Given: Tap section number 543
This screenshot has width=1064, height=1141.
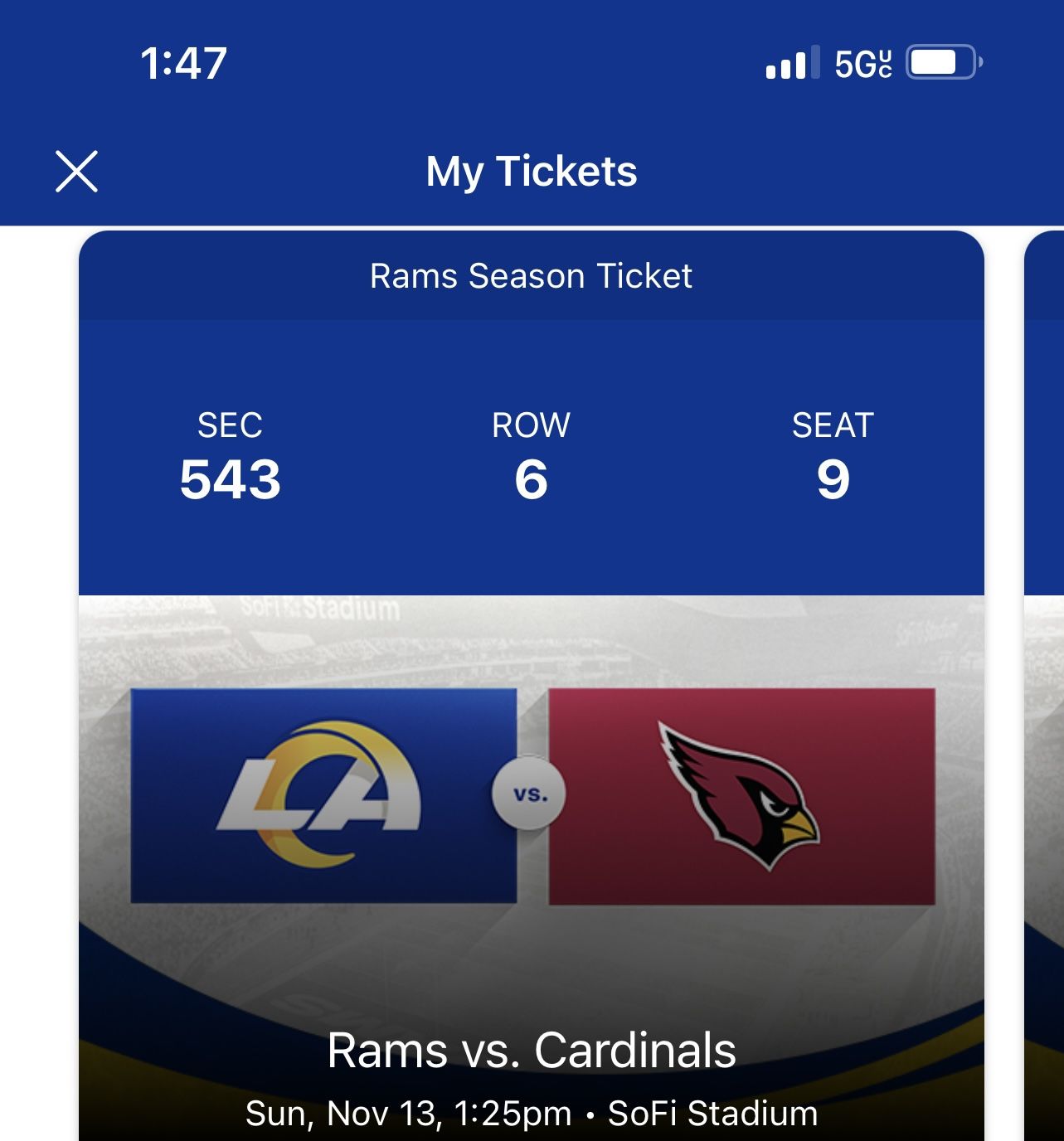Looking at the screenshot, I should tap(230, 479).
